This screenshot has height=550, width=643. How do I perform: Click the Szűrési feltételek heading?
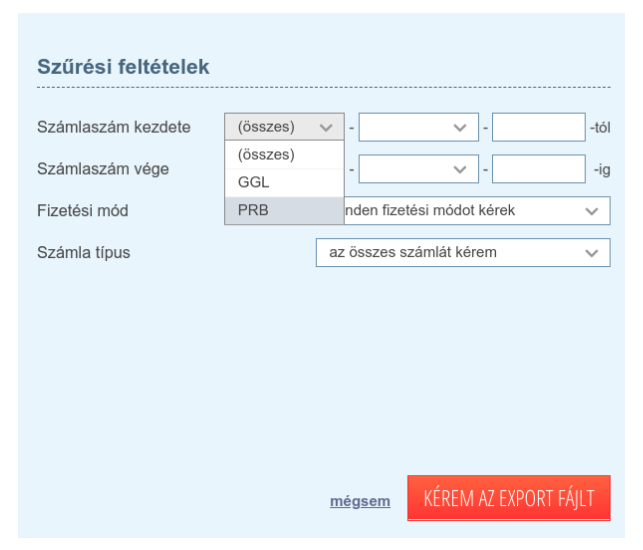pyautogui.click(x=123, y=67)
